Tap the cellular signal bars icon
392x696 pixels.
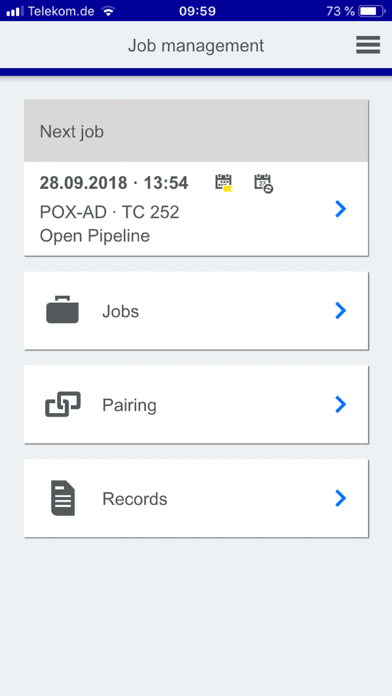(x=15, y=11)
